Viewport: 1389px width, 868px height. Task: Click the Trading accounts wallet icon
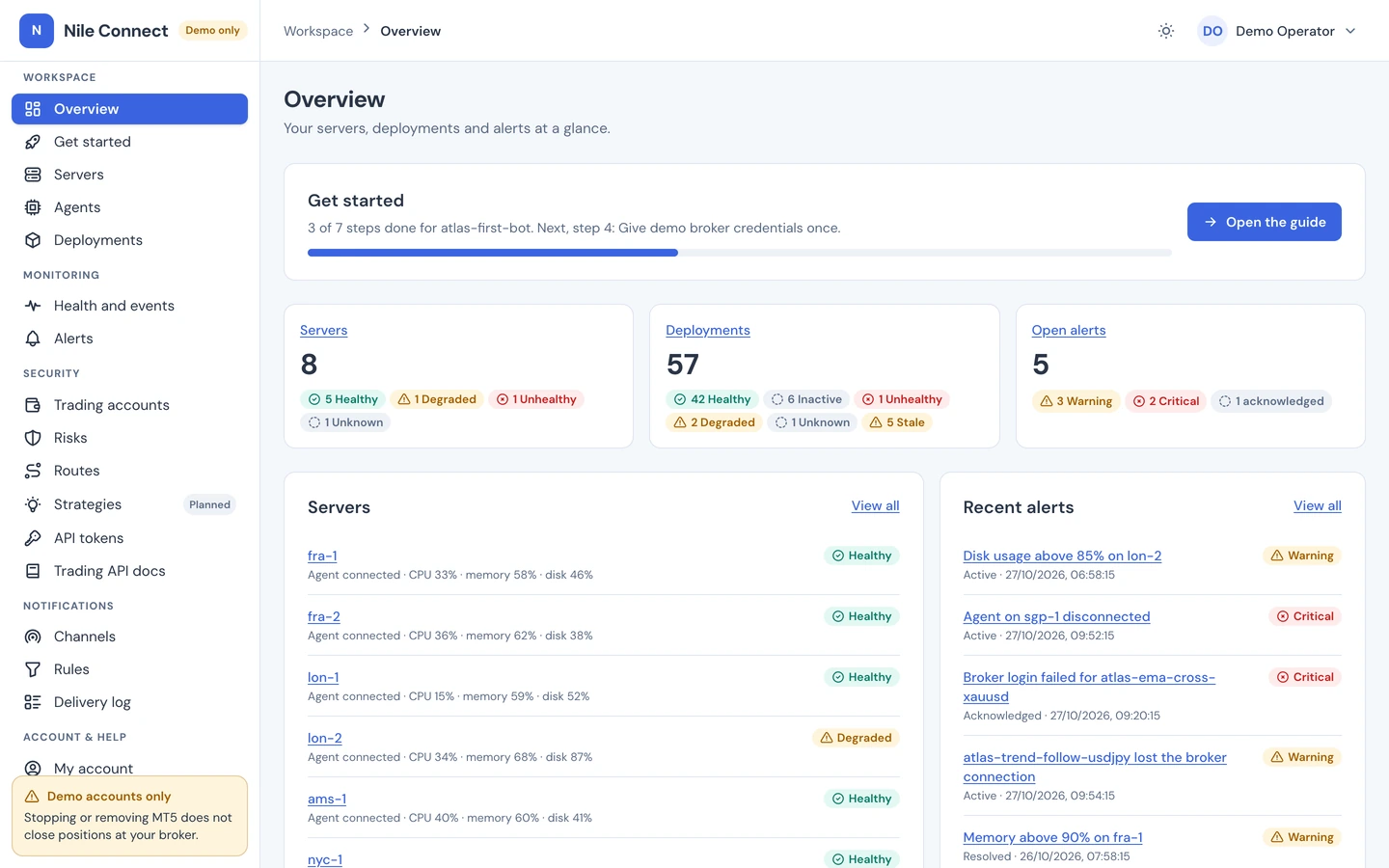tap(33, 405)
